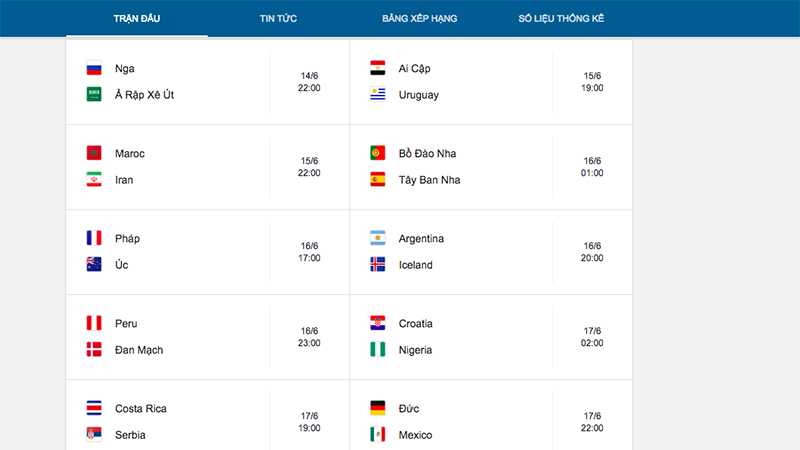Open the Maroc vs Iran match time
800x450 pixels.
click(x=310, y=167)
